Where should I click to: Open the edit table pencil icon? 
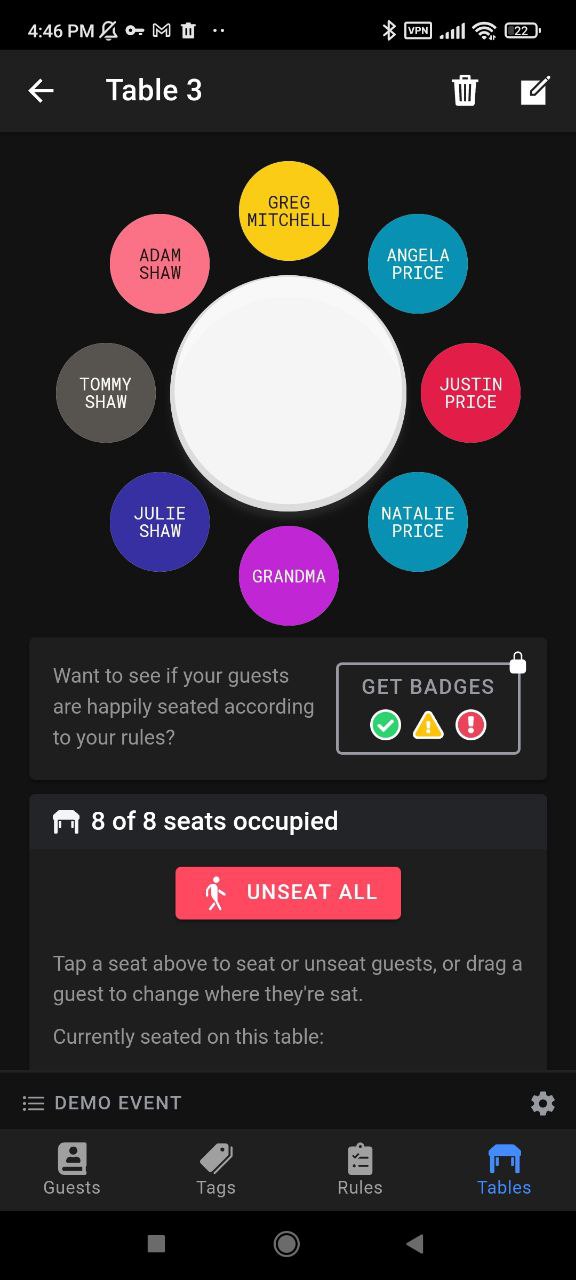coord(535,91)
